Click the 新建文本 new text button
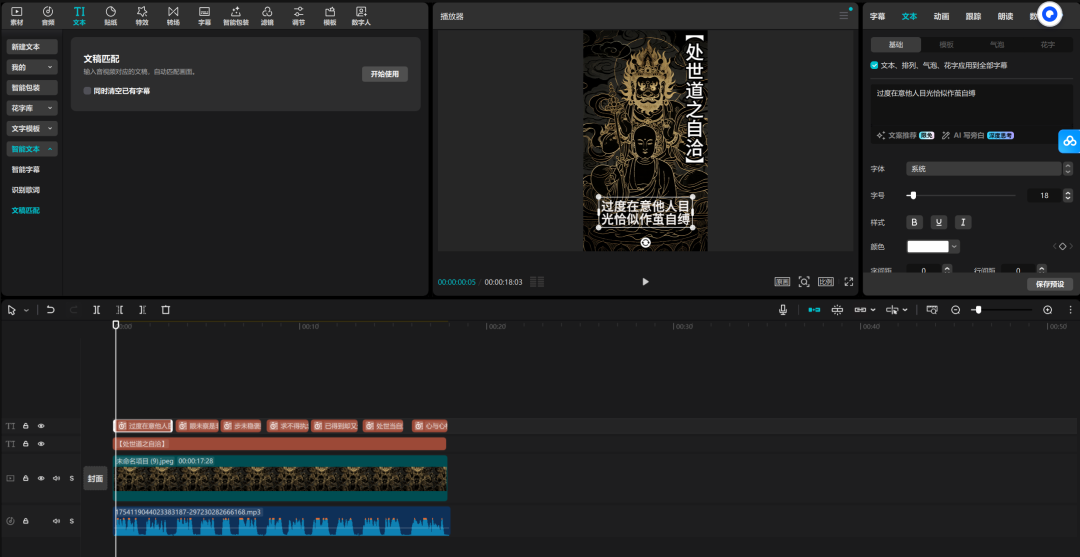 tap(32, 47)
